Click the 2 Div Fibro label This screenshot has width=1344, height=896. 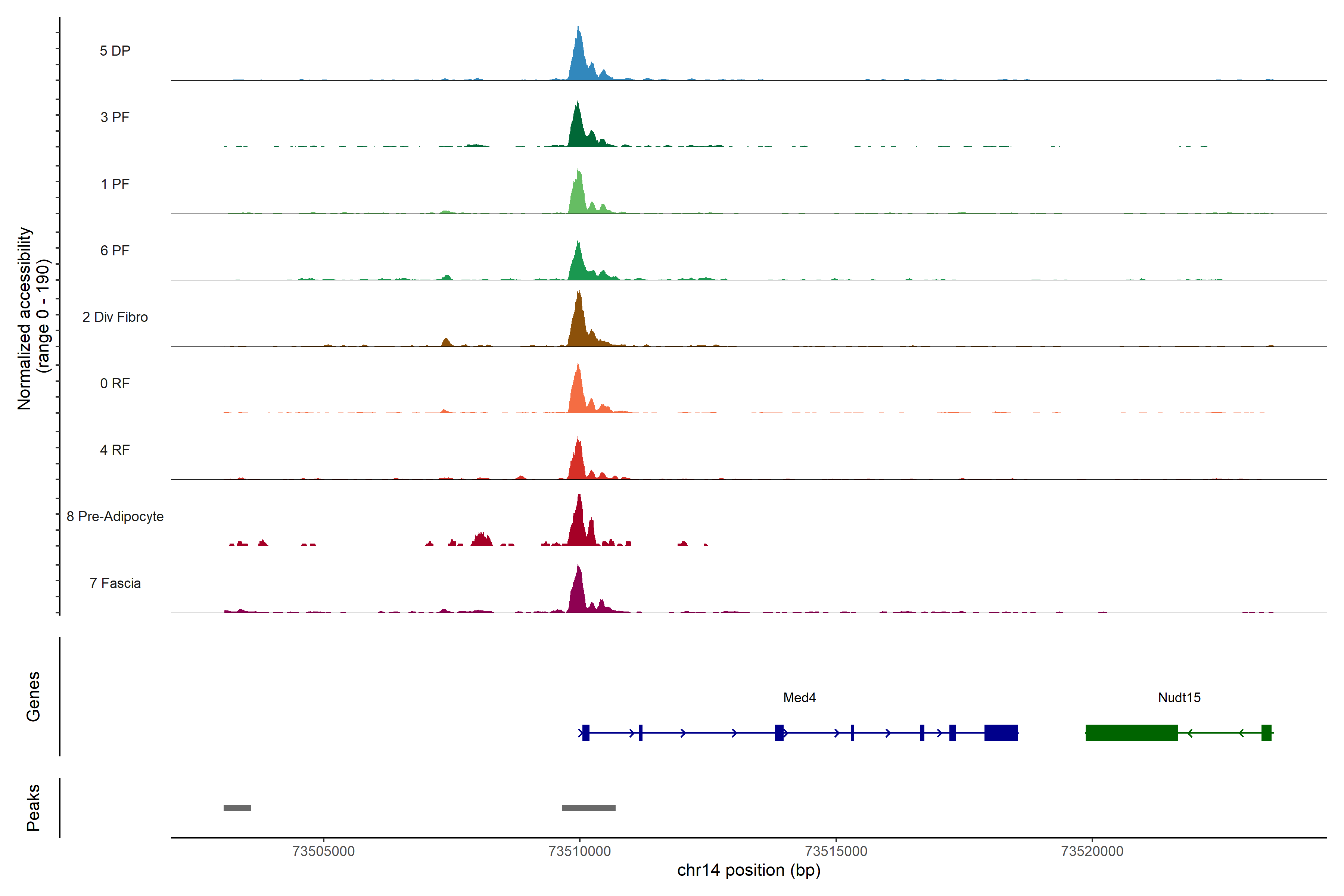pyautogui.click(x=115, y=317)
